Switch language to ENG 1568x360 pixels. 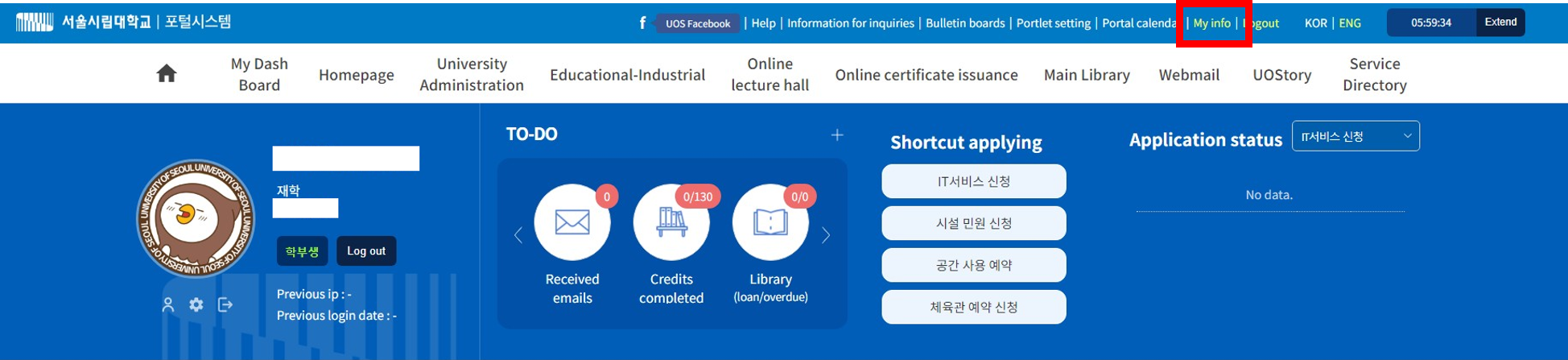(1350, 23)
